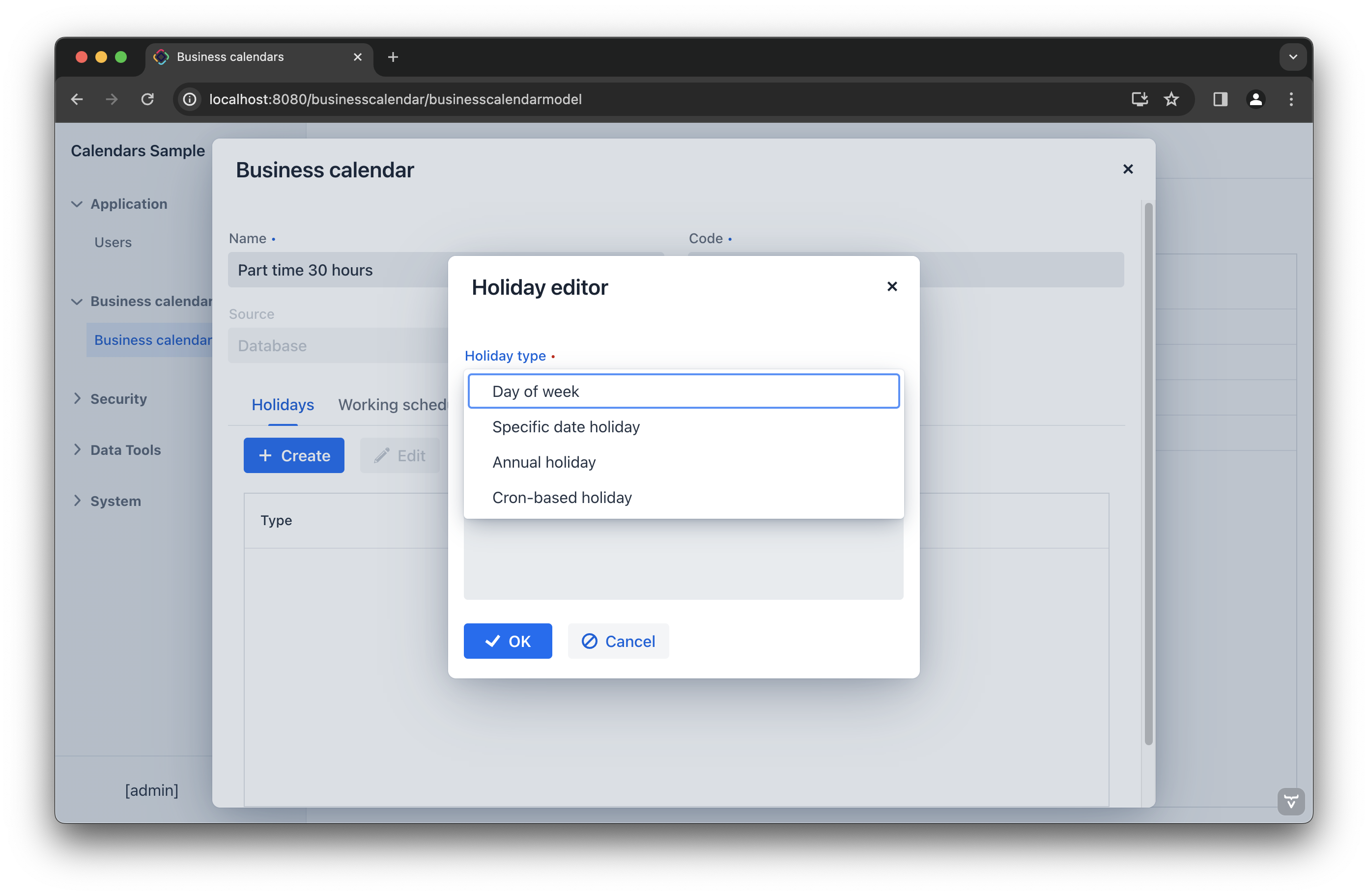Click the Holiday type required field
Image resolution: width=1368 pixels, height=896 pixels.
[683, 391]
